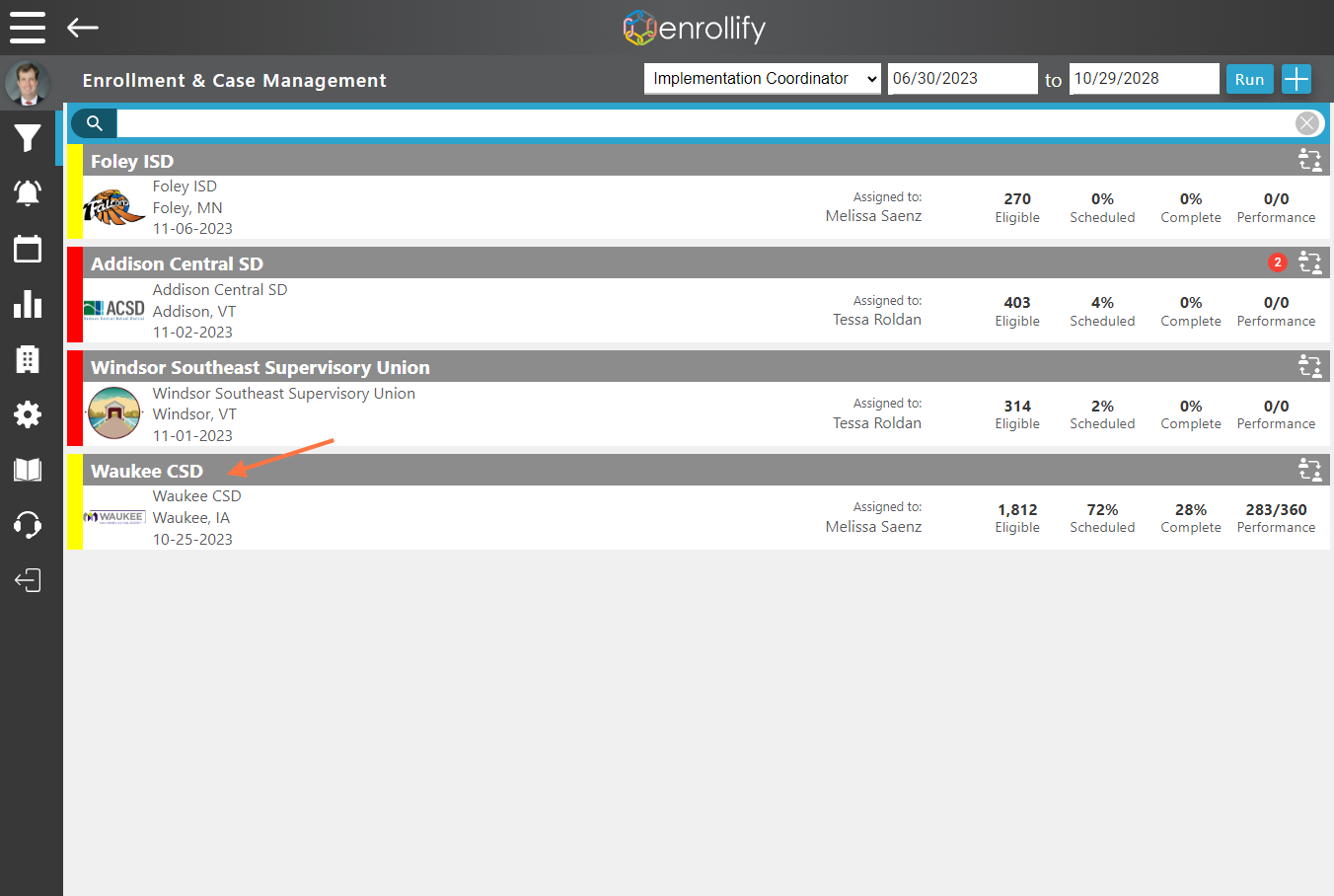Clear the search box with X
The height and width of the screenshot is (896, 1334).
pyautogui.click(x=1307, y=123)
